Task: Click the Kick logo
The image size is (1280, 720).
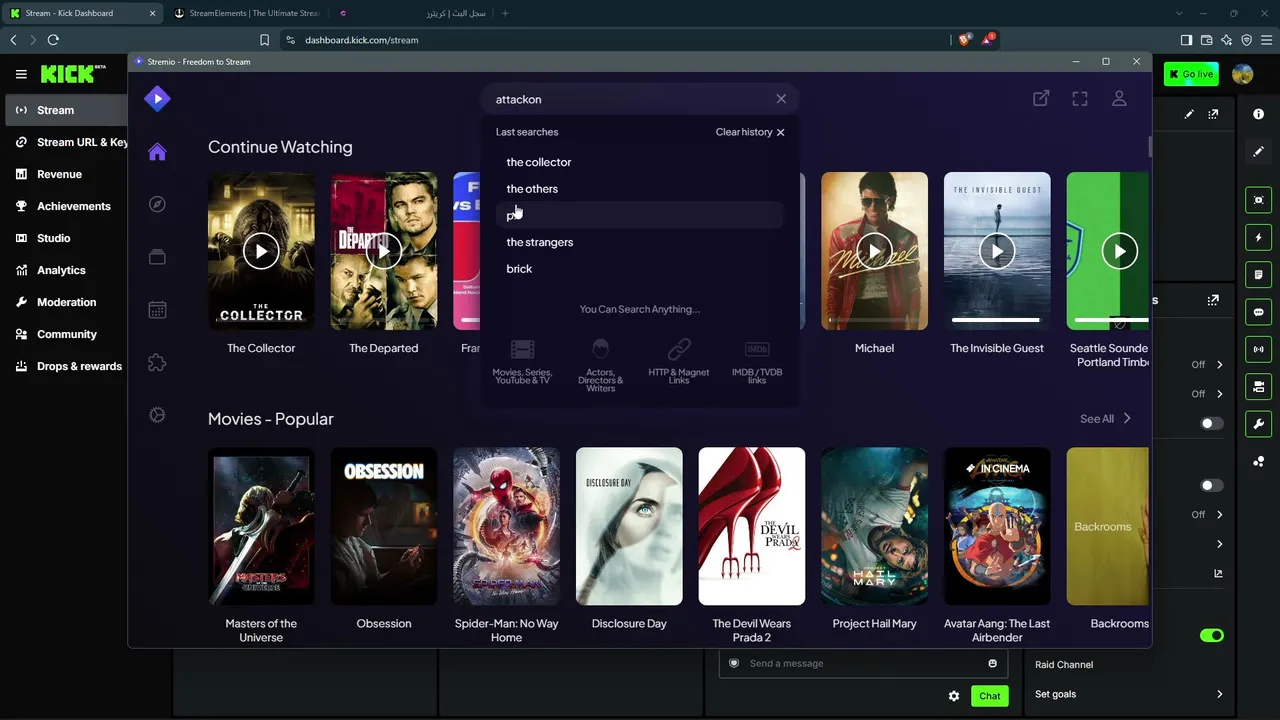Action: click(x=72, y=74)
